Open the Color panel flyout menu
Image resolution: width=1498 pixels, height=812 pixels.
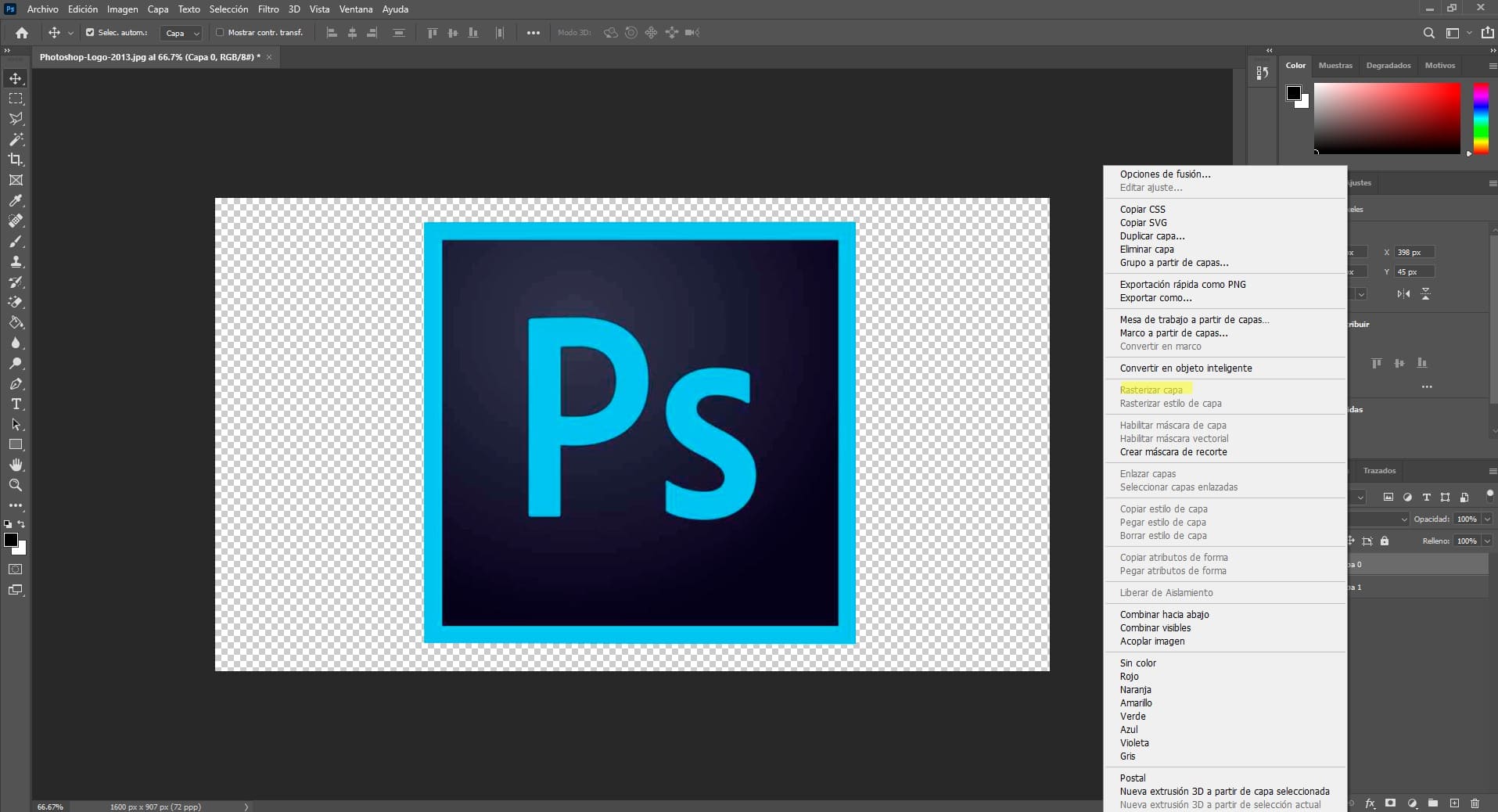(1493, 66)
